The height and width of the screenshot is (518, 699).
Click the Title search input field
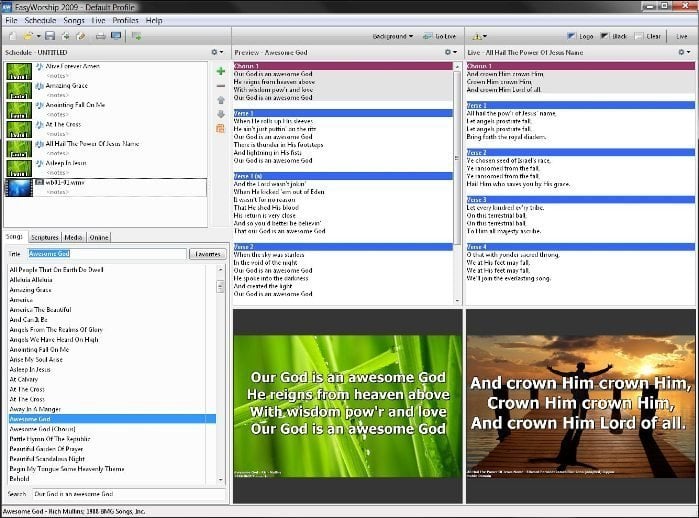107,254
